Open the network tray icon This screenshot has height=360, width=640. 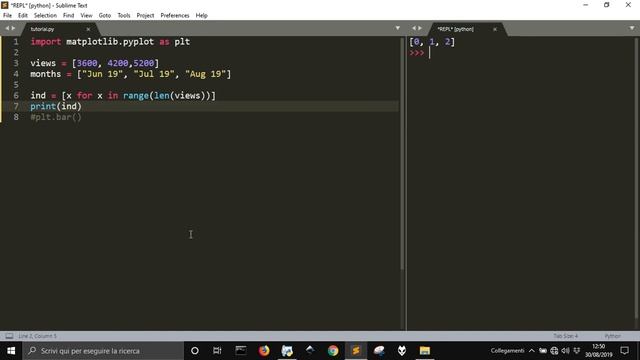pyautogui.click(x=554, y=351)
